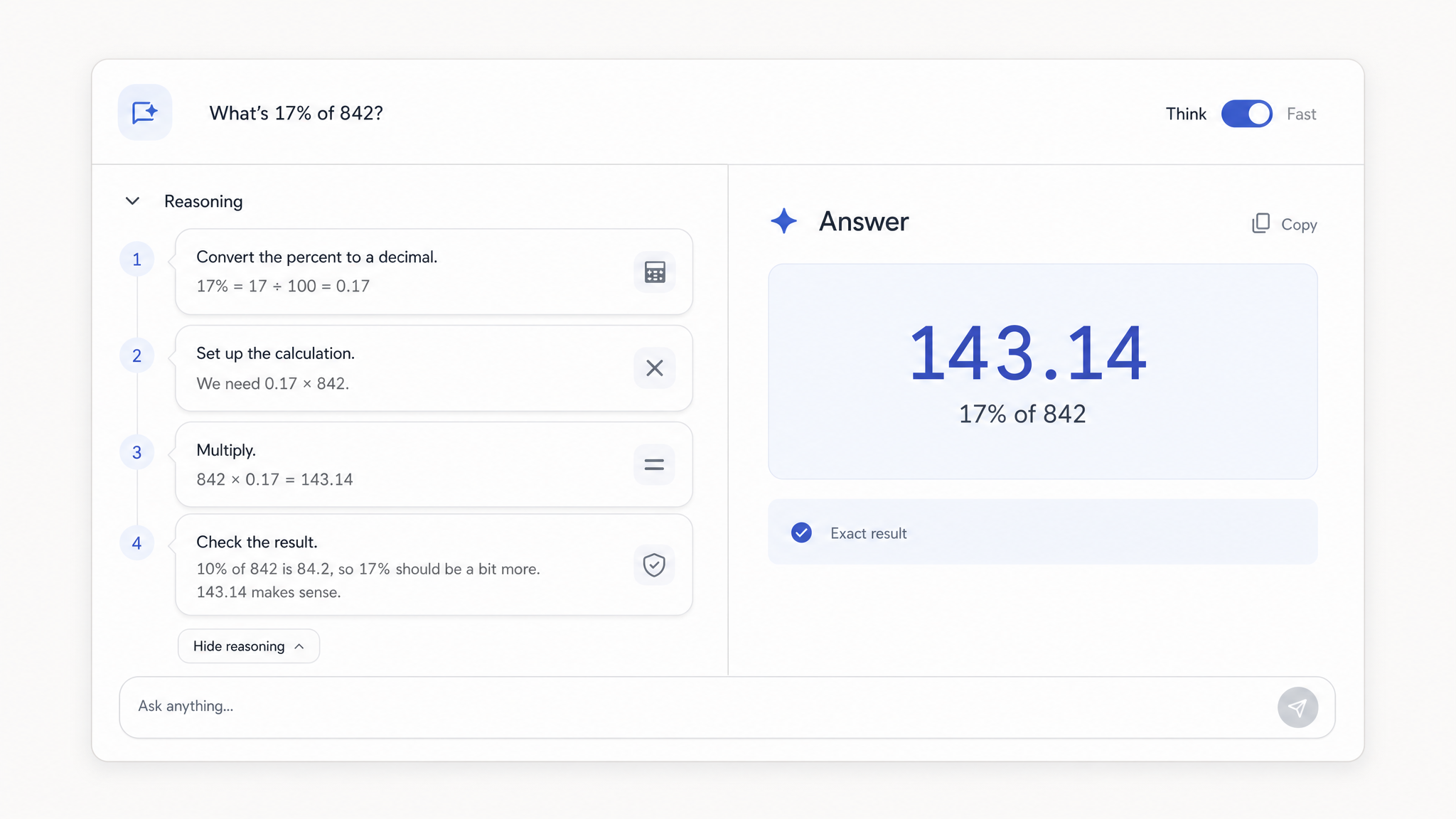Click the paper plane send icon
1456x819 pixels.
point(1297,707)
